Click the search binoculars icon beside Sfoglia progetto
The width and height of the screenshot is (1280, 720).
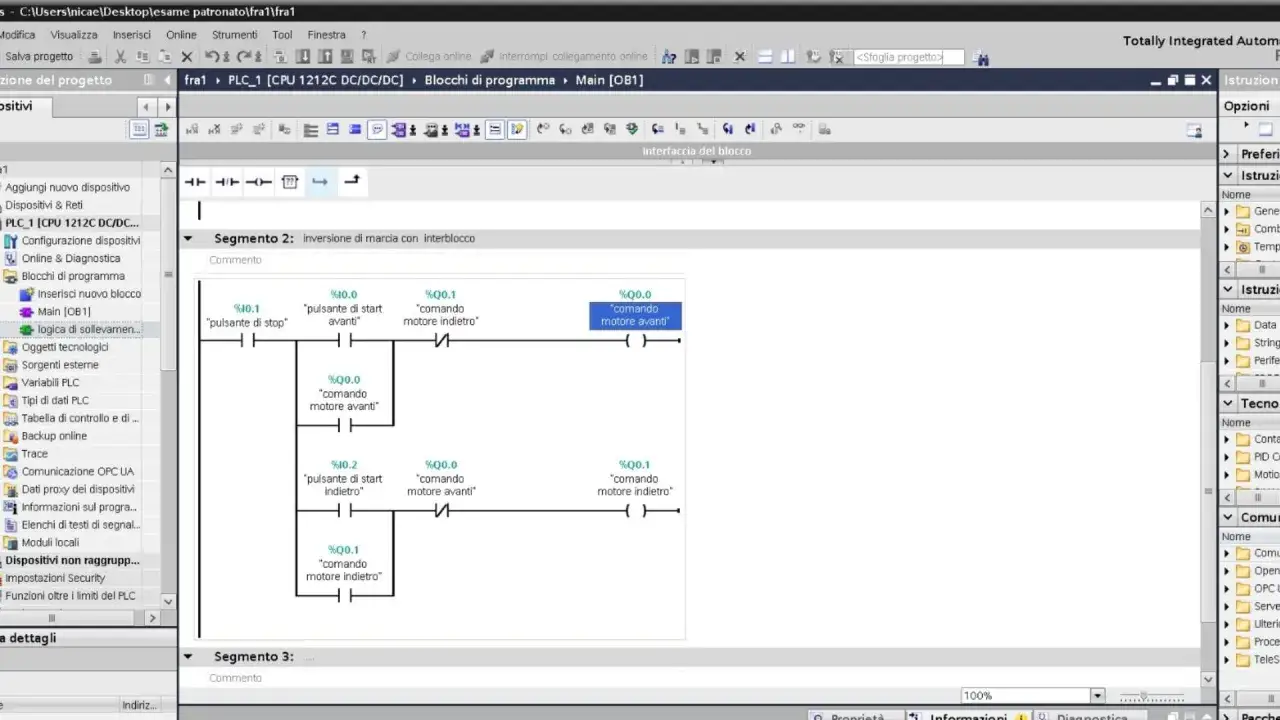pos(980,58)
